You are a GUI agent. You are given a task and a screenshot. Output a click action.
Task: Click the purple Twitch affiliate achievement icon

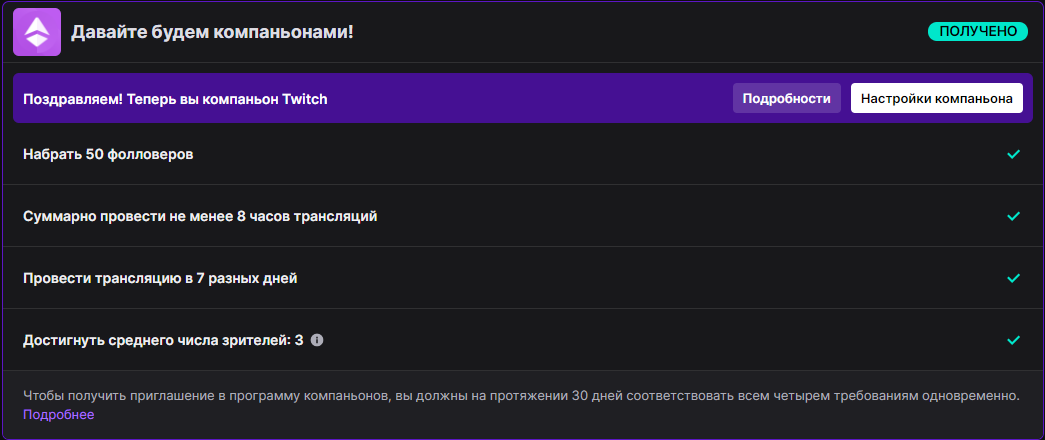pos(37,32)
